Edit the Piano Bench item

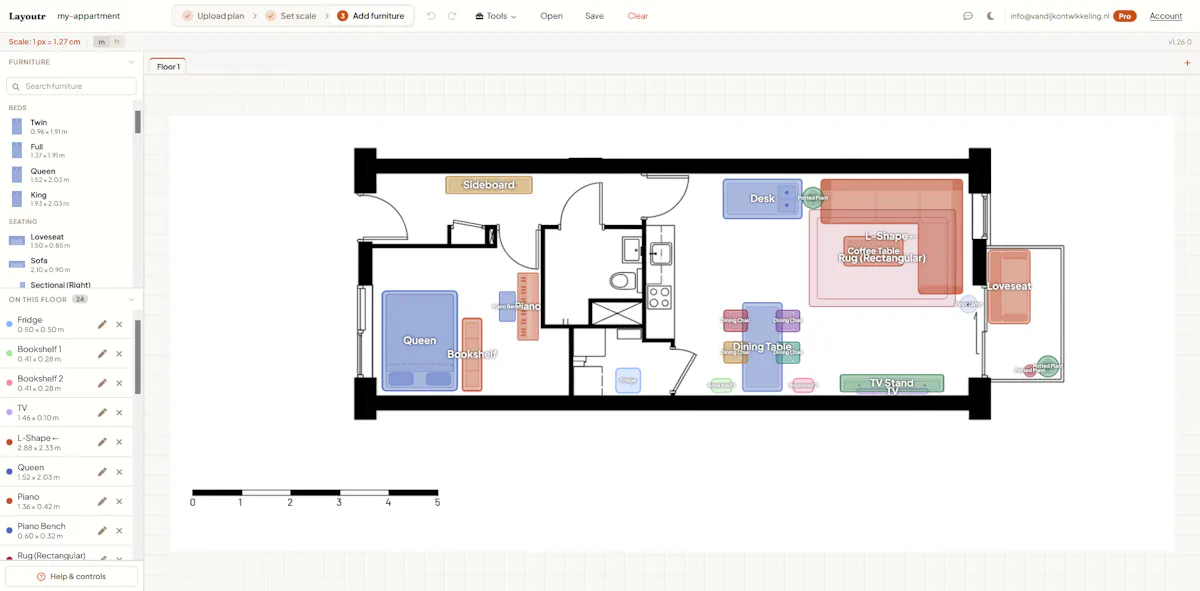(102, 531)
